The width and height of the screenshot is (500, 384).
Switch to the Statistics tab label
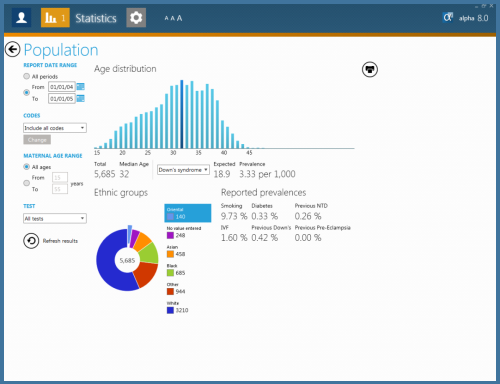(96, 18)
